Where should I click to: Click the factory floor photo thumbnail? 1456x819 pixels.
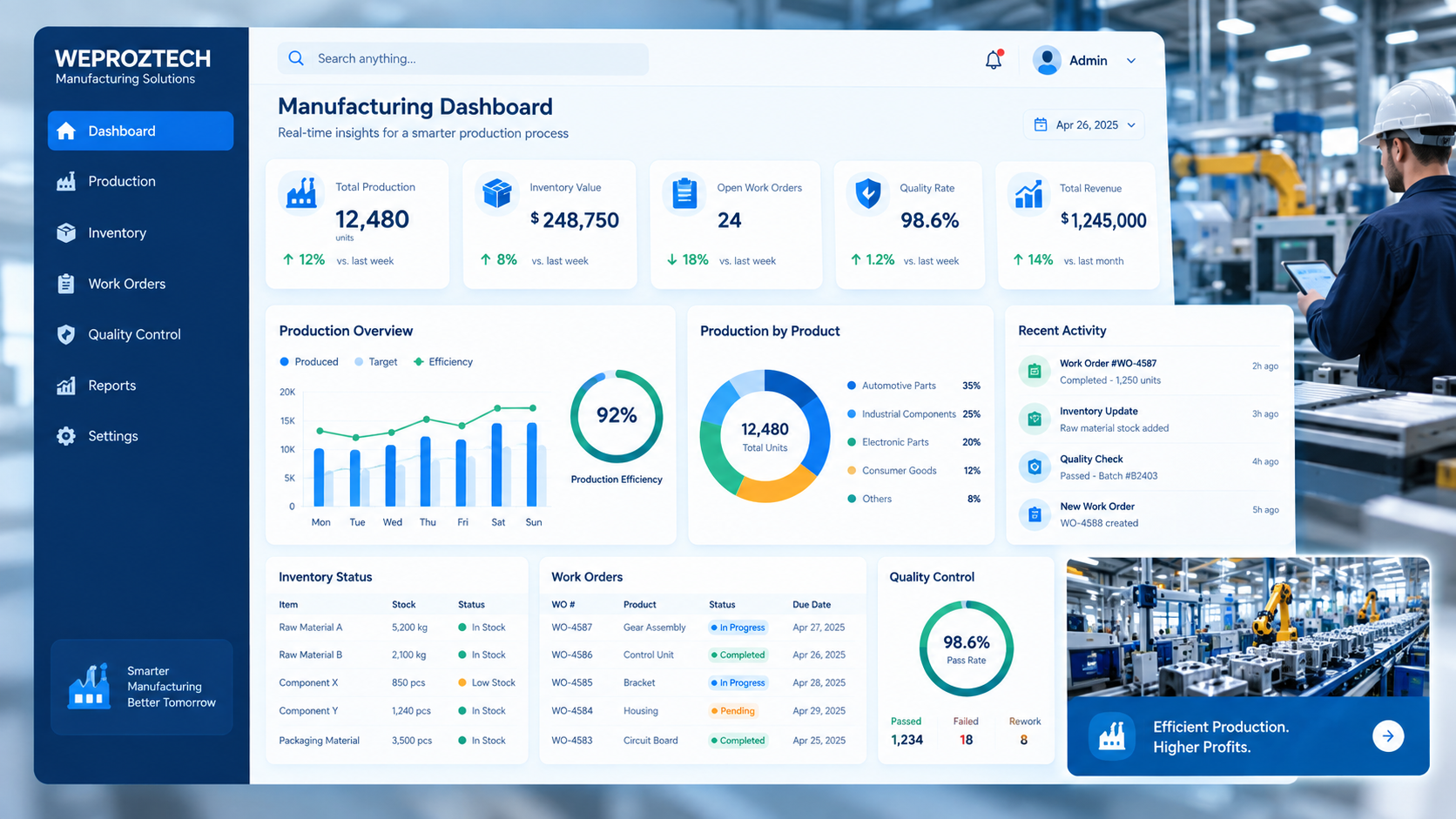(x=1248, y=628)
